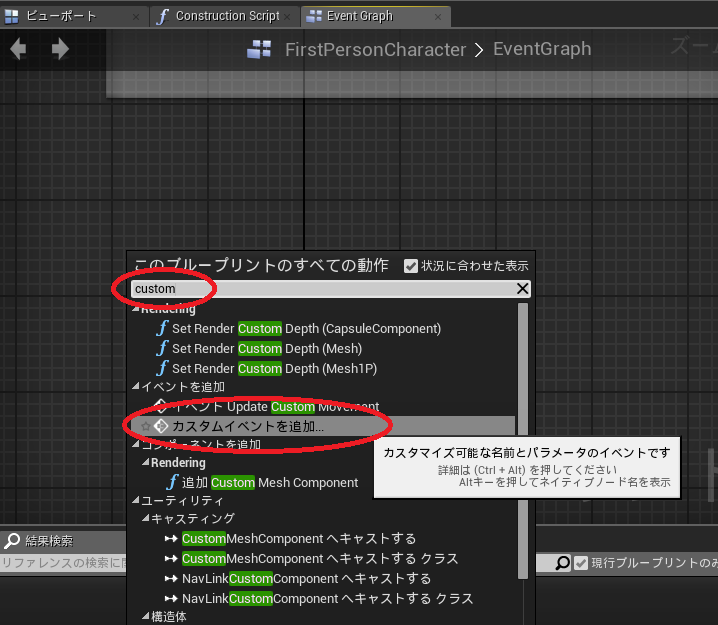Image resolution: width=718 pixels, height=625 pixels.
Task: Close the Construction Script tab
Action: (287, 17)
